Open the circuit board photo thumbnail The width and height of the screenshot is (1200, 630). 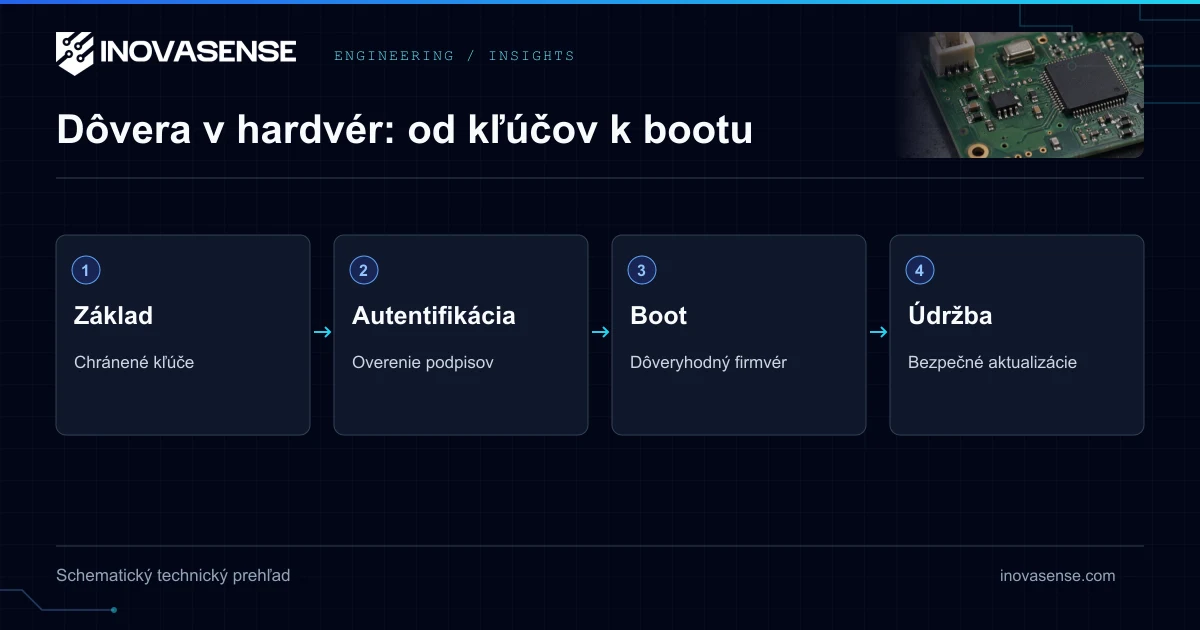click(x=1019, y=95)
